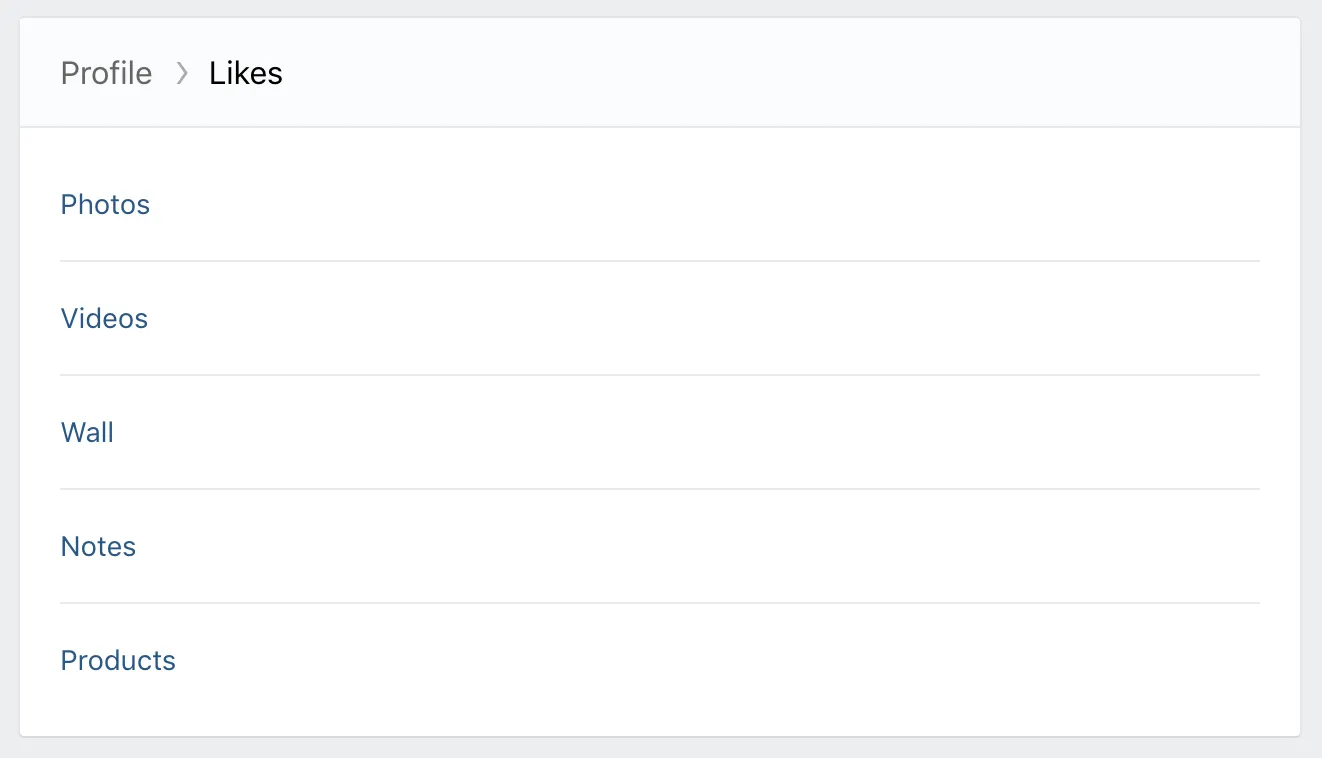Click the Likes breadcrumb title
Image resolution: width=1322 pixels, height=758 pixels.
click(x=246, y=73)
